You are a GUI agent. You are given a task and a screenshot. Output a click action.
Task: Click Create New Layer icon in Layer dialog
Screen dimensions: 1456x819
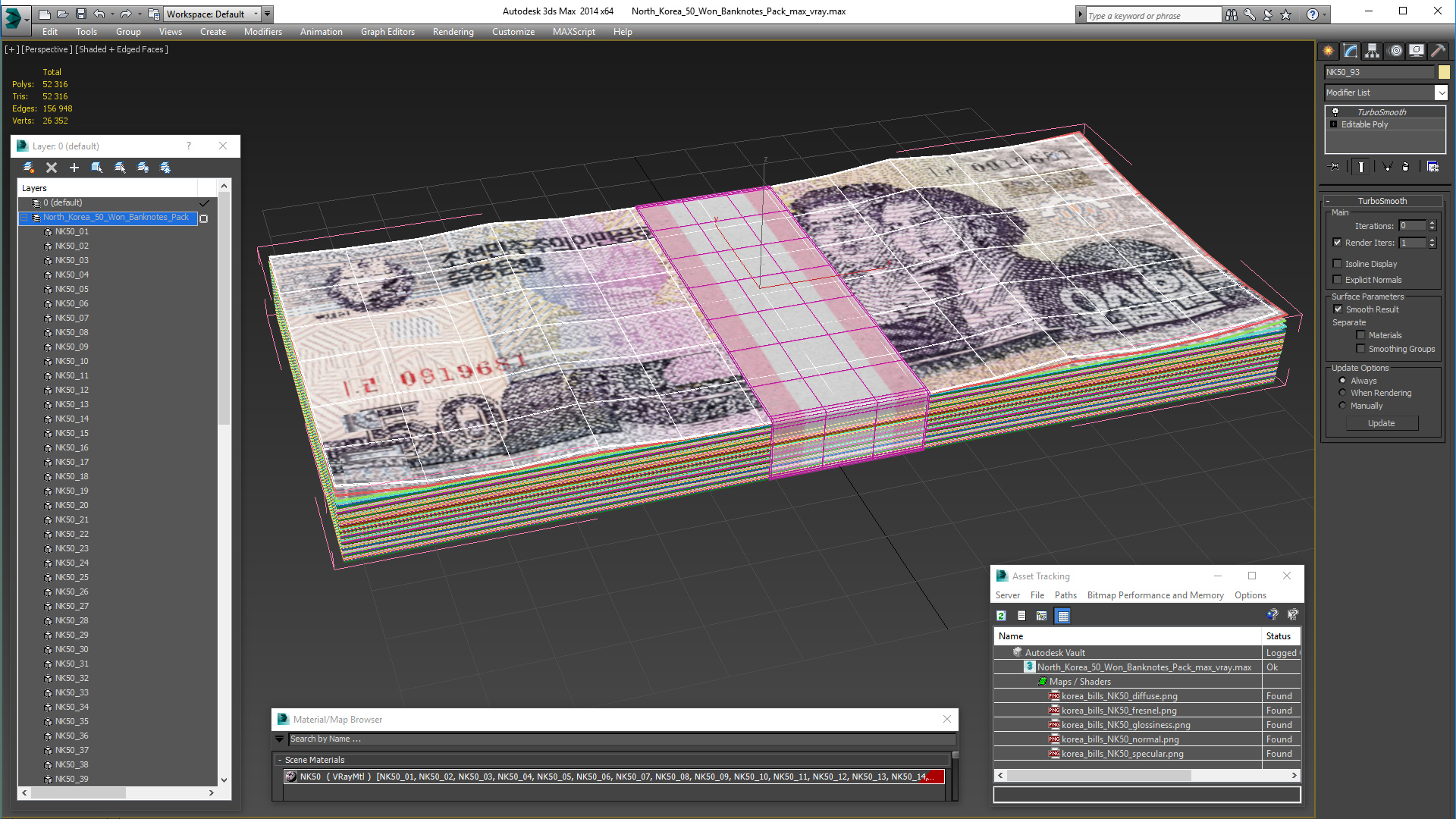click(29, 168)
